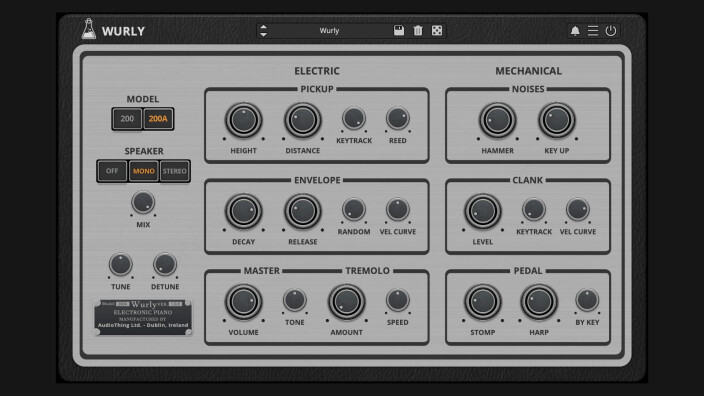
Task: Randomize settings with the dice icon
Action: [x=437, y=31]
